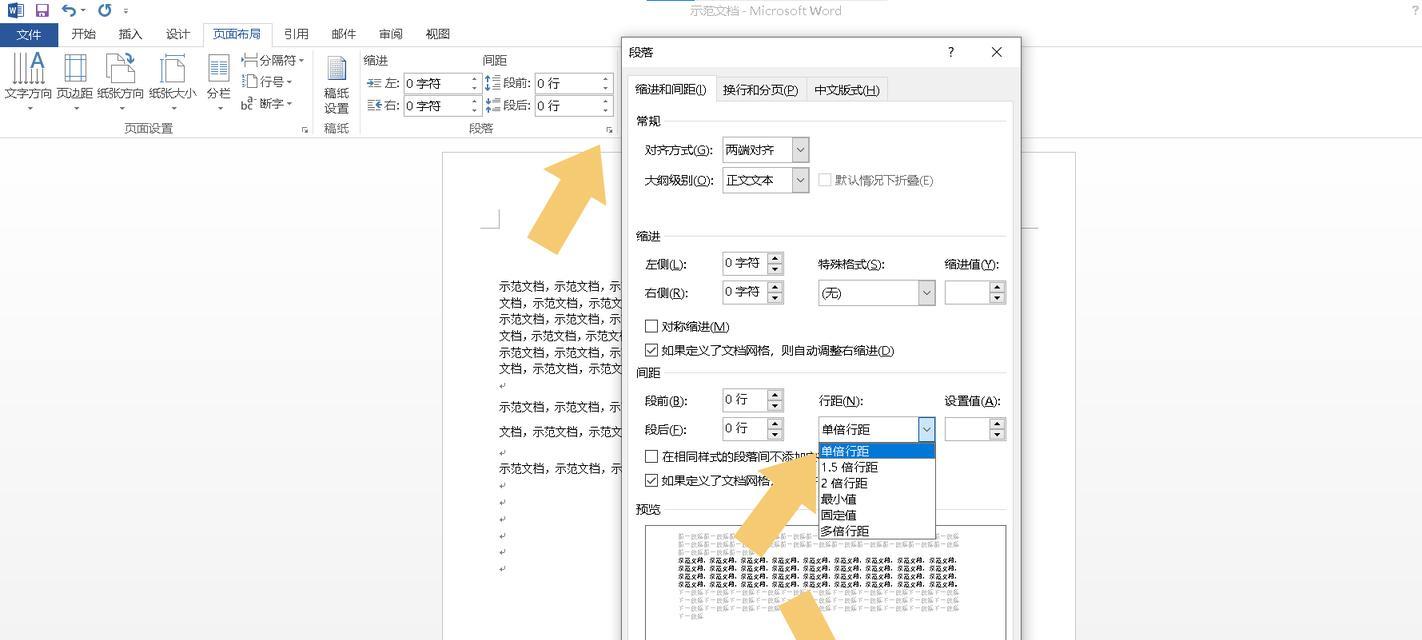Click the ribbon left indent 左 field
The image size is (1422, 640).
(442, 83)
